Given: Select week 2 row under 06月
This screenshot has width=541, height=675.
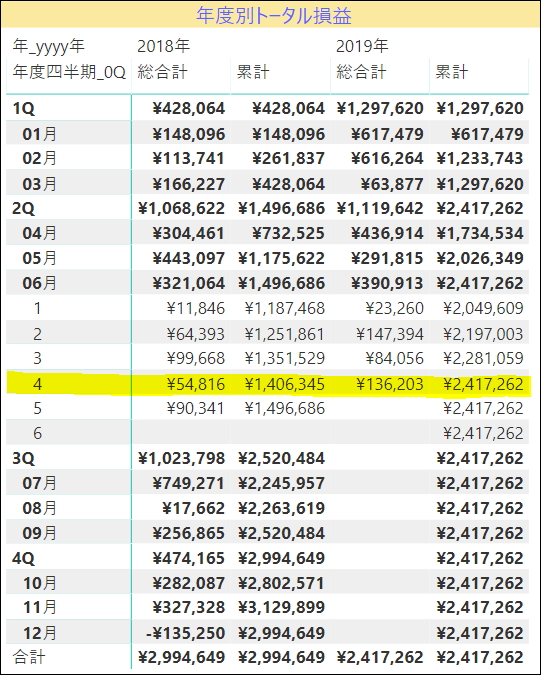Looking at the screenshot, I should click(37, 334).
